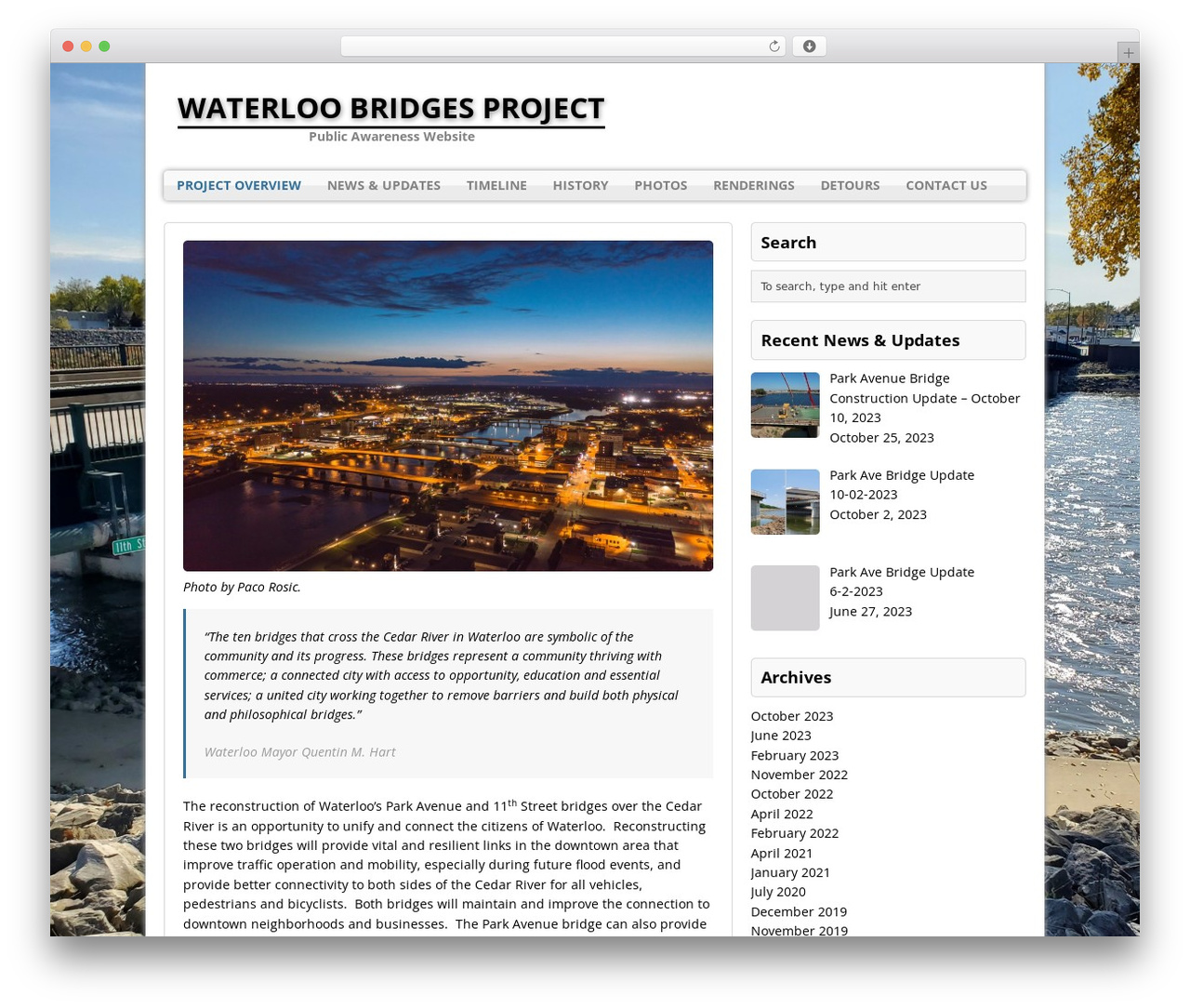
Task: Go to the Timeline page
Action: coord(496,185)
